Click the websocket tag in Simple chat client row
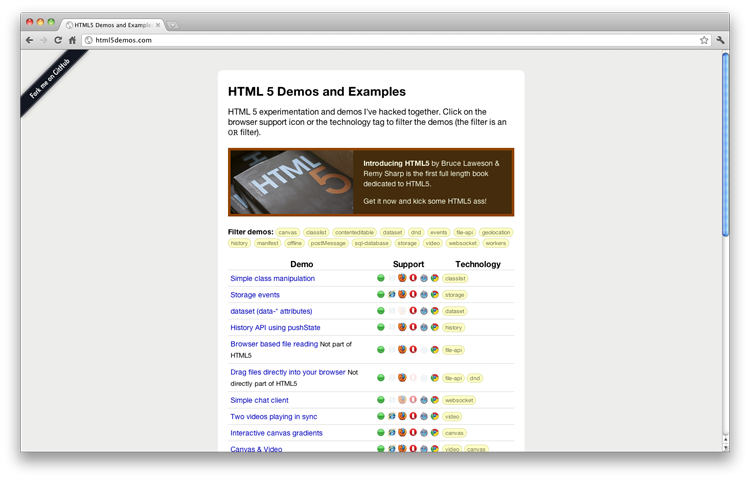The height and width of the screenshot is (480, 750). pyautogui.click(x=459, y=400)
